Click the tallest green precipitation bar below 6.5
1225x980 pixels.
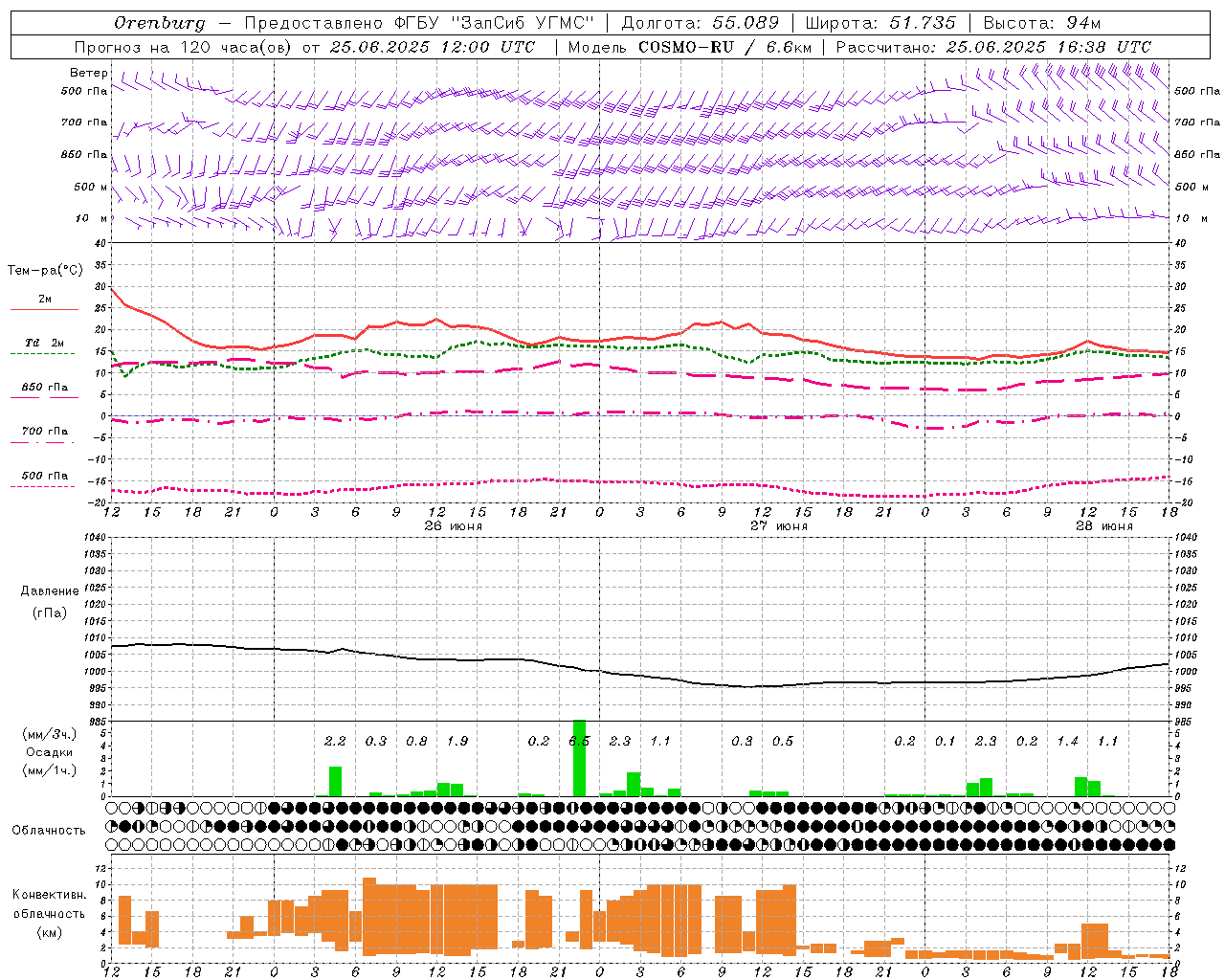pyautogui.click(x=579, y=758)
